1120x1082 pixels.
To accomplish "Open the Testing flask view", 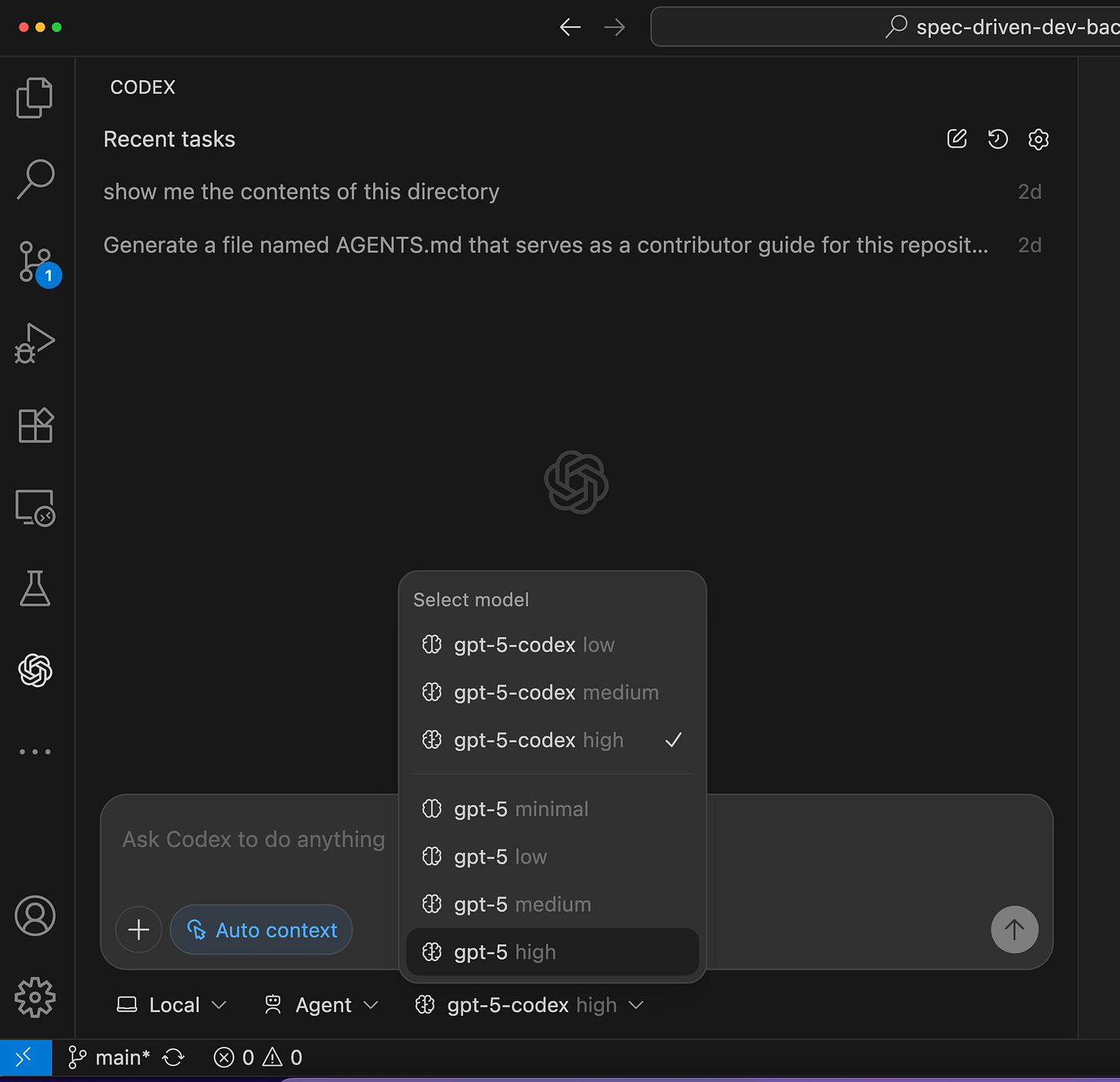I will [35, 589].
